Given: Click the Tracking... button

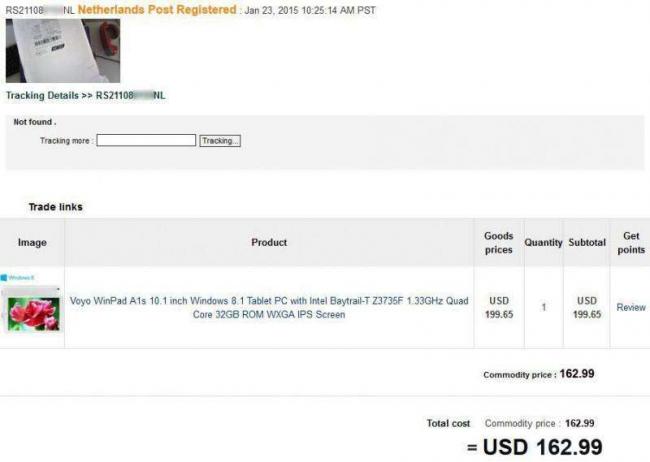Looking at the screenshot, I should click(x=220, y=141).
